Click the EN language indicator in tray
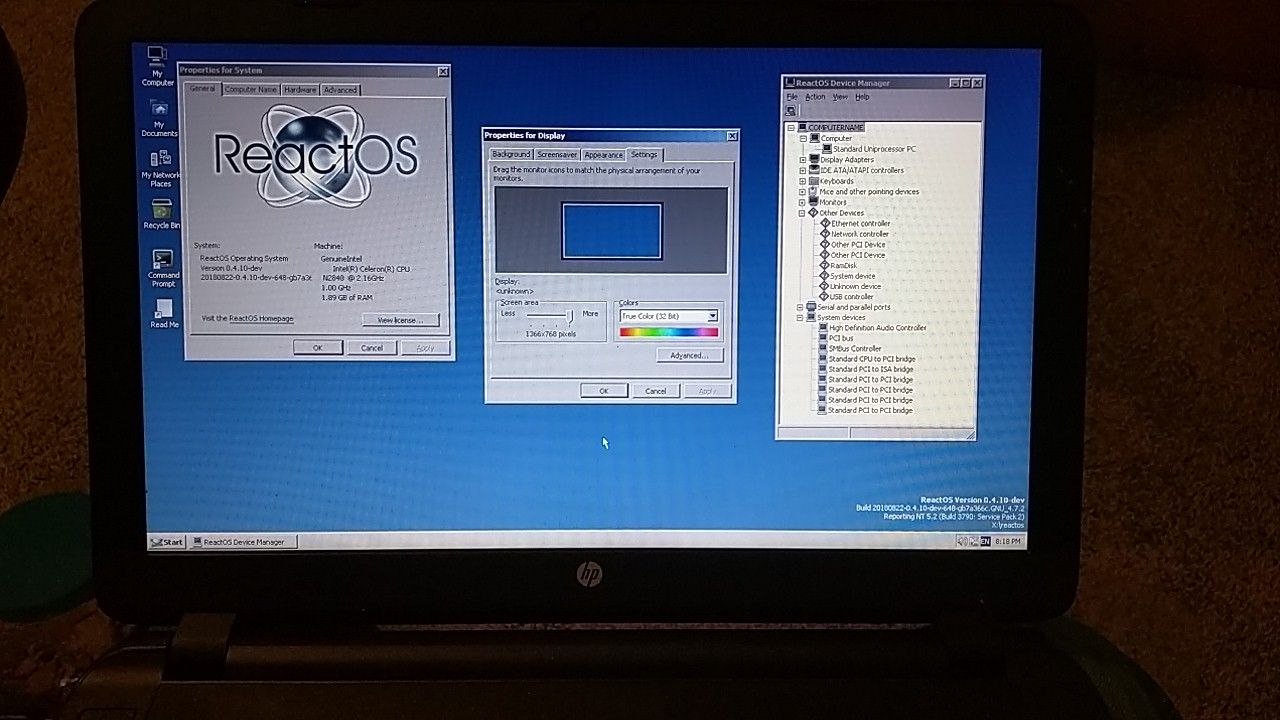The width and height of the screenshot is (1280, 720). (x=985, y=541)
